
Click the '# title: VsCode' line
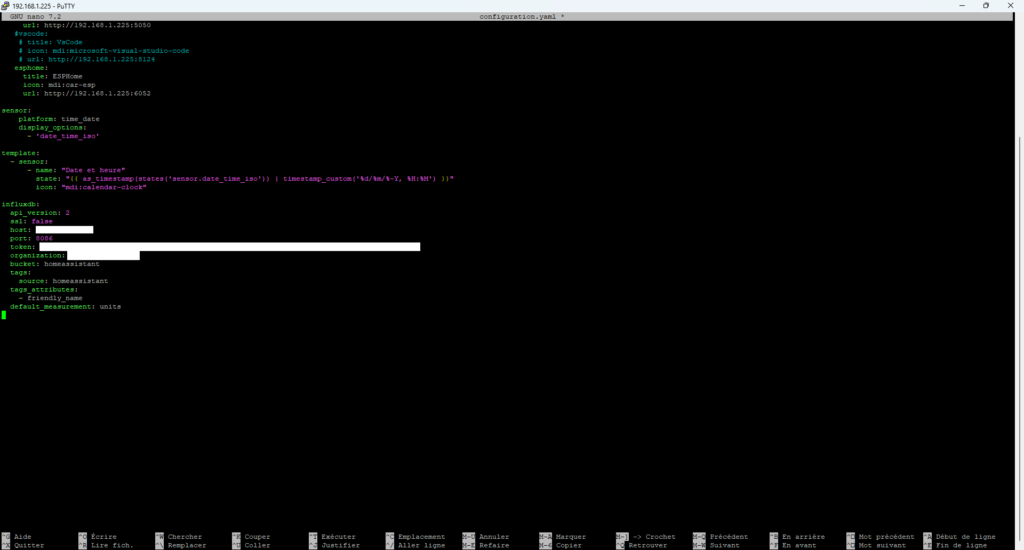50,42
